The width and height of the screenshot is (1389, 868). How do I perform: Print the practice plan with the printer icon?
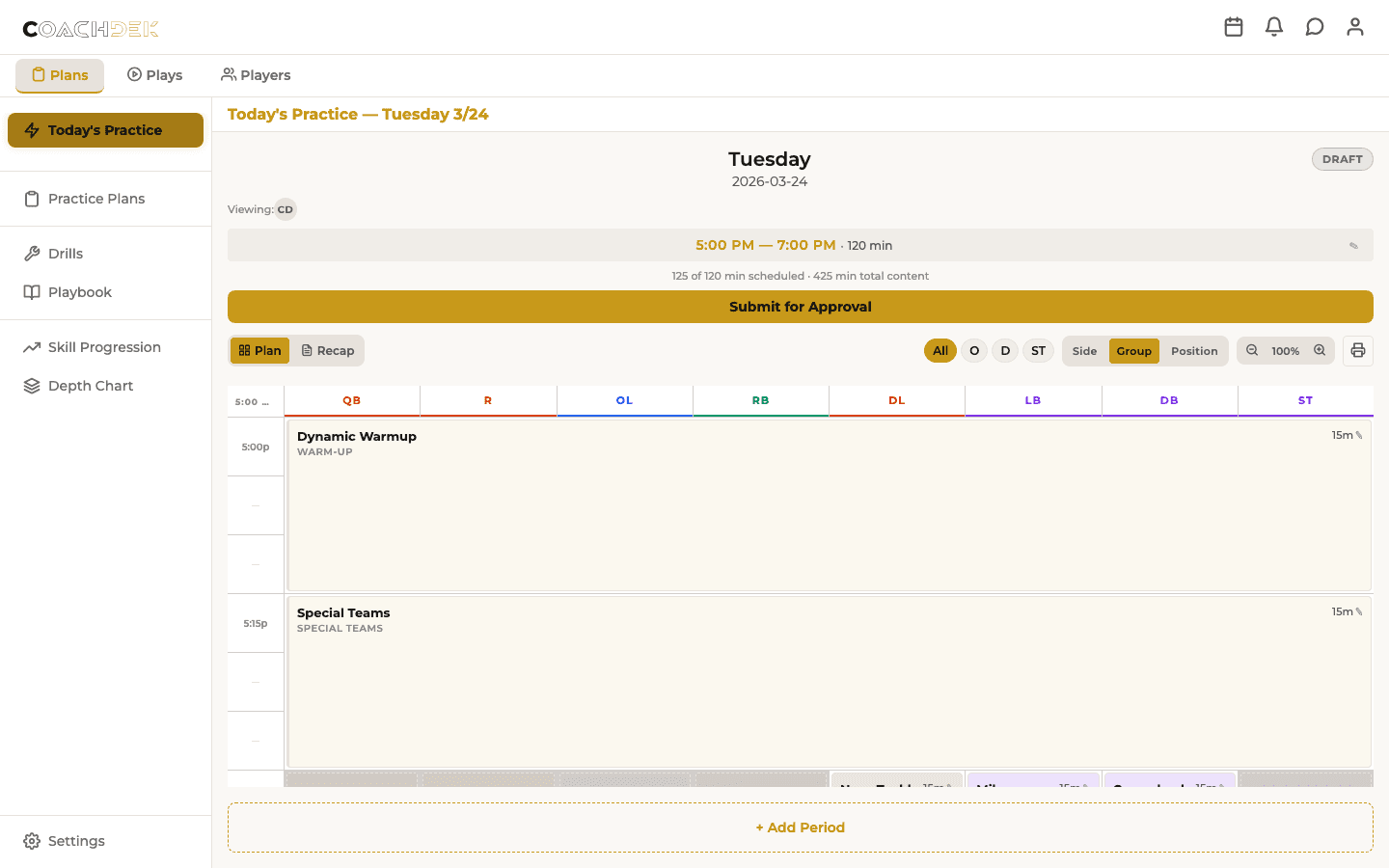click(1358, 350)
